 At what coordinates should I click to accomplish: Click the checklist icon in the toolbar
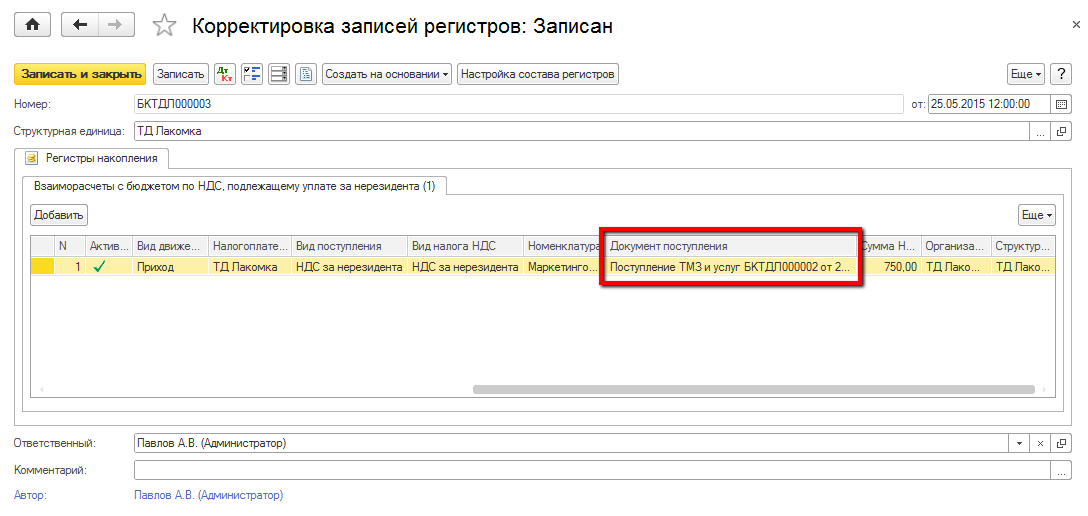(x=252, y=74)
